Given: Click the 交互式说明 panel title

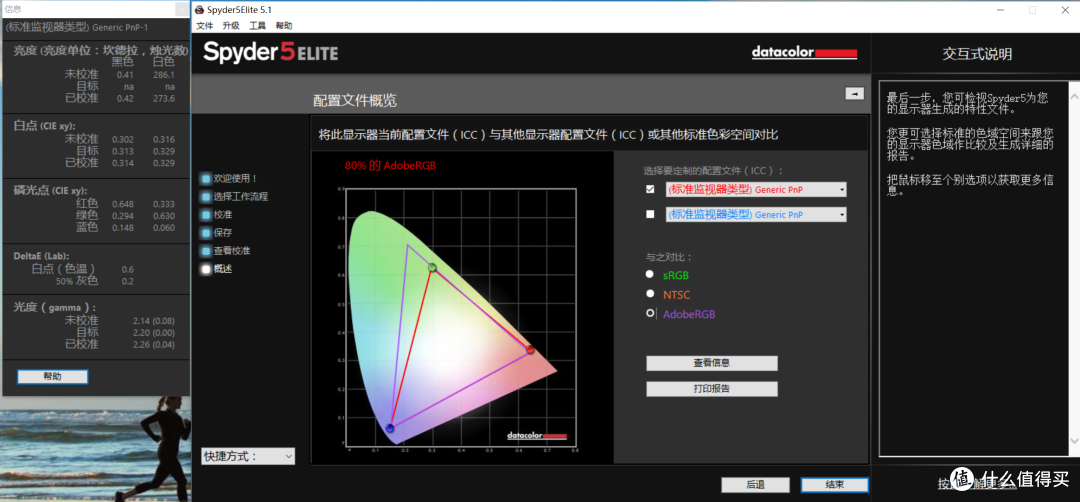Looking at the screenshot, I should 977,54.
